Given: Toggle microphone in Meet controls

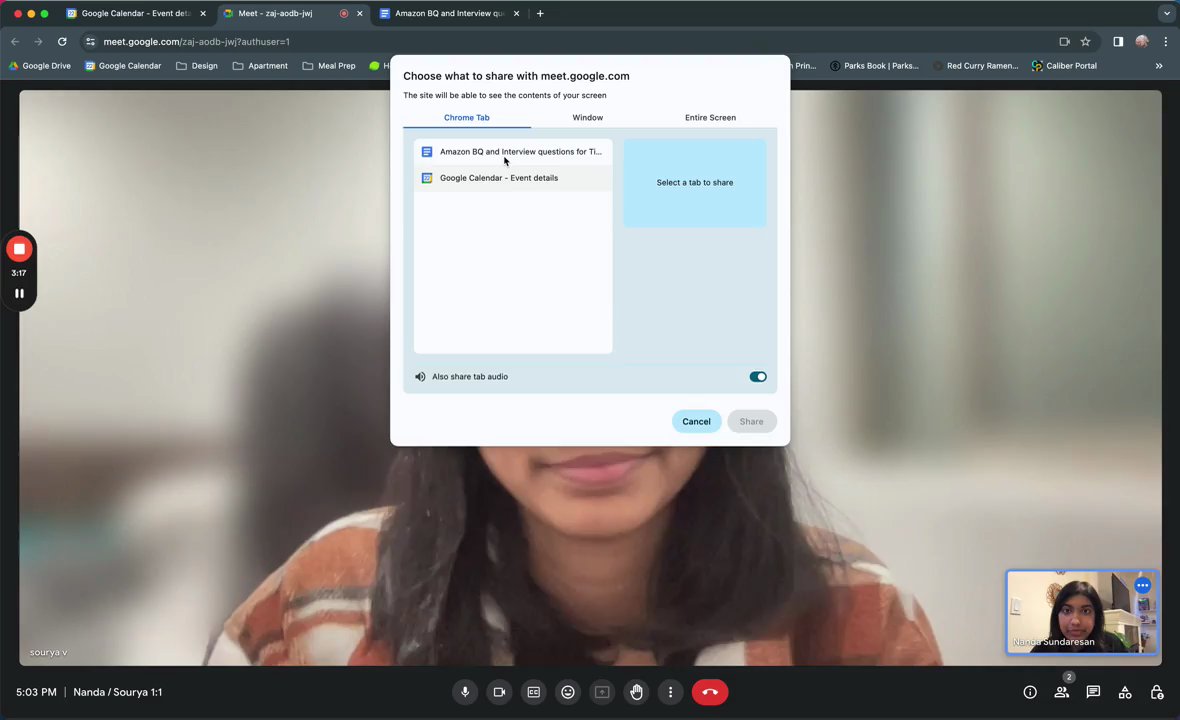Looking at the screenshot, I should (x=465, y=692).
